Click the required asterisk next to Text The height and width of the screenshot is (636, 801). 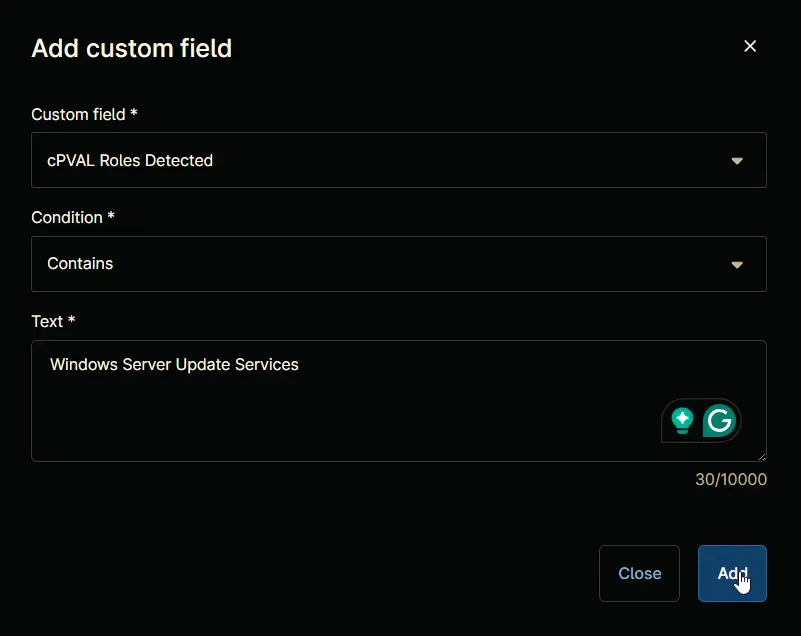point(72,319)
